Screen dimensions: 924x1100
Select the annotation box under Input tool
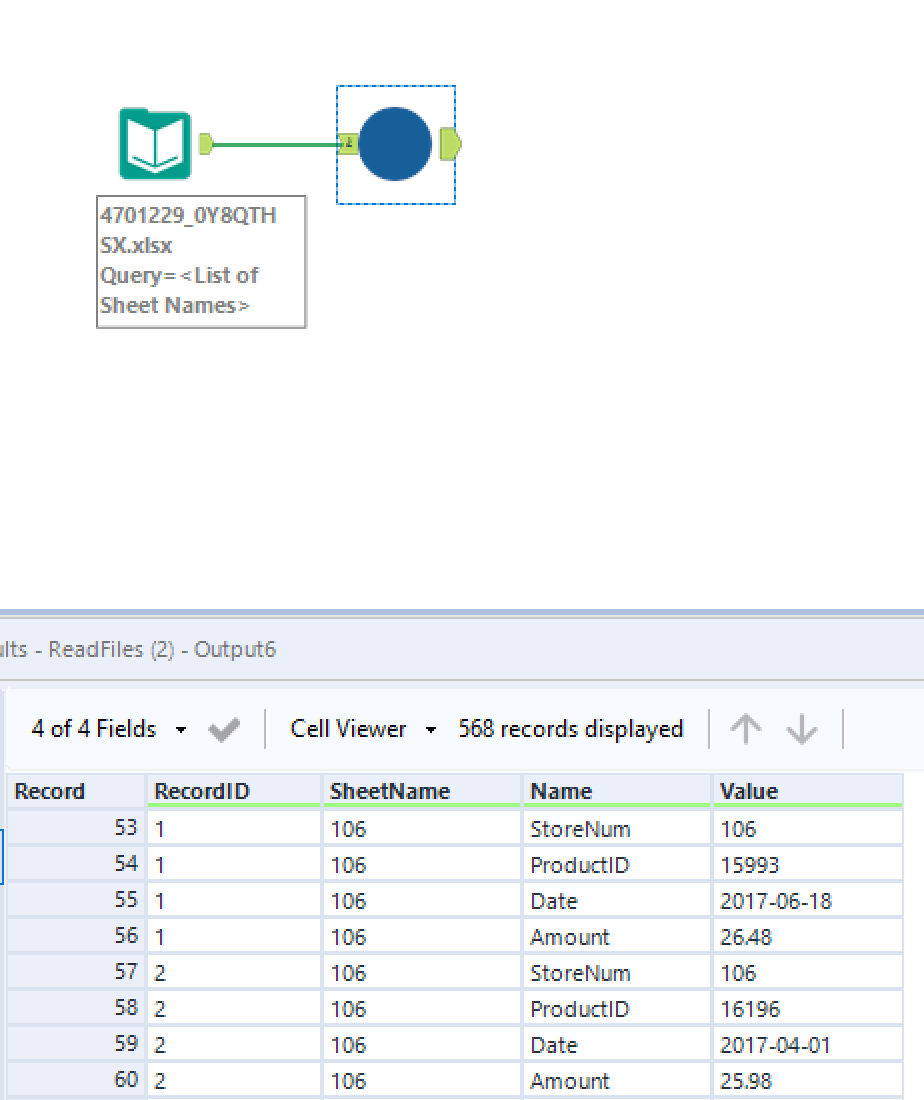tap(201, 261)
